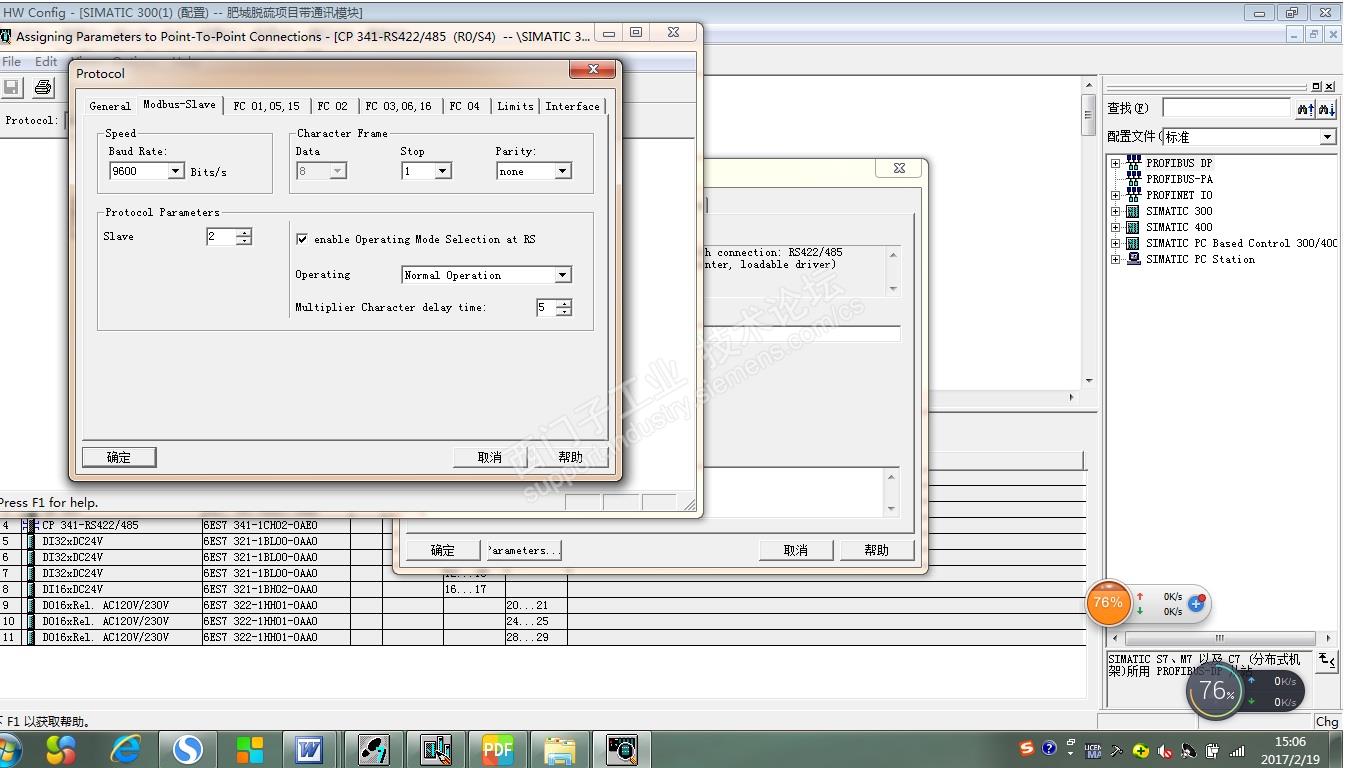The width and height of the screenshot is (1366, 768).
Task: Expand the SIMATIC 300 tree node
Action: 1115,211
